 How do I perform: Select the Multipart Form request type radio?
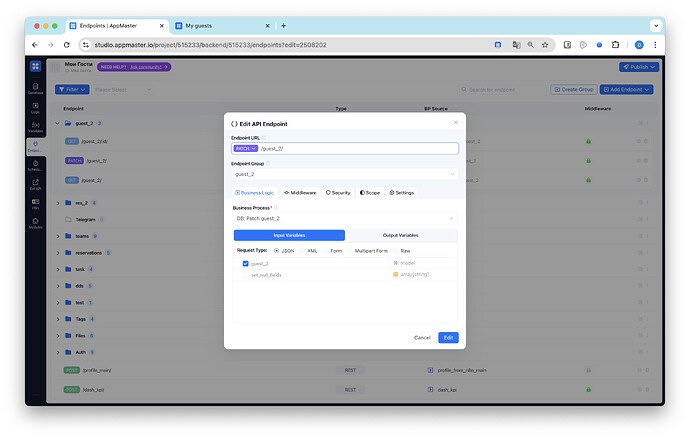(x=350, y=251)
